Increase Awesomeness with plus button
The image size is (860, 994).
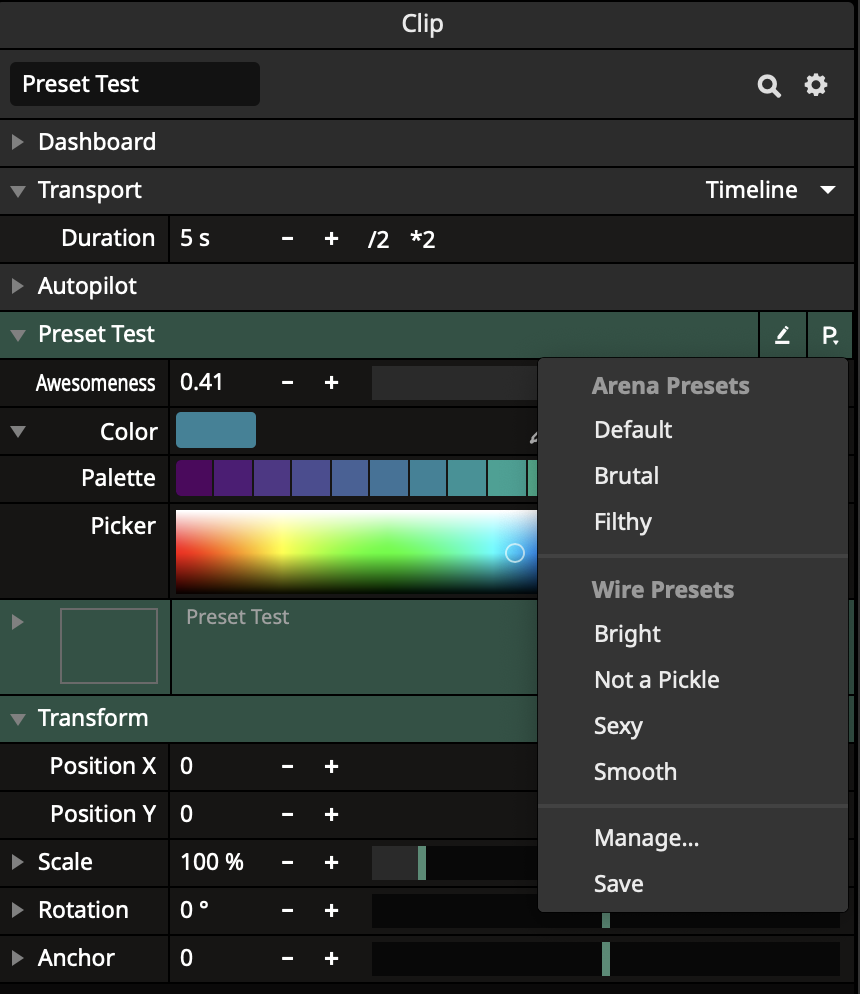tap(331, 383)
